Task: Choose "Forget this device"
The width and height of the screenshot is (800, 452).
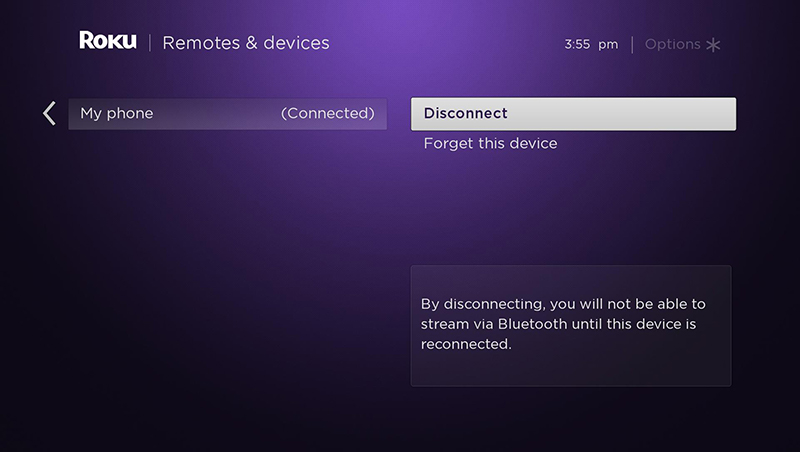Action: pos(490,143)
